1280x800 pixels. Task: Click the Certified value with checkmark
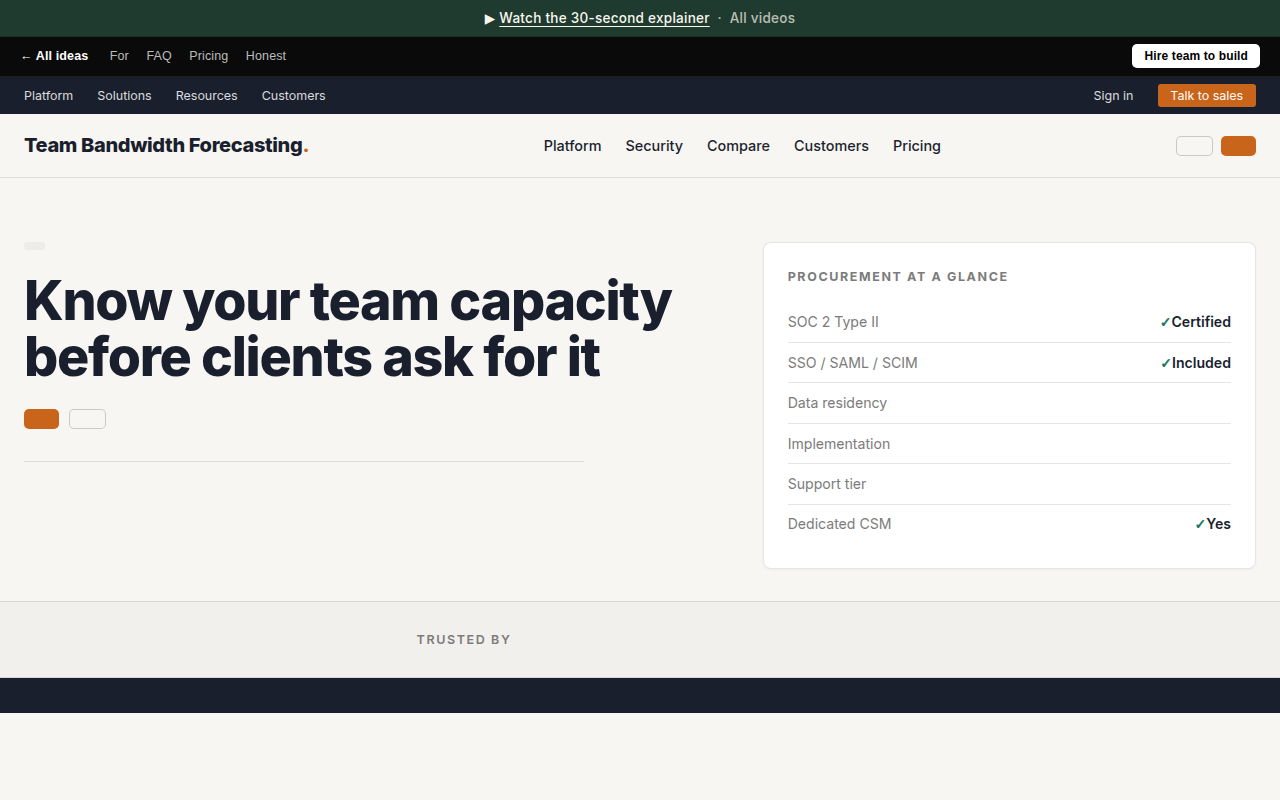pyautogui.click(x=1195, y=322)
